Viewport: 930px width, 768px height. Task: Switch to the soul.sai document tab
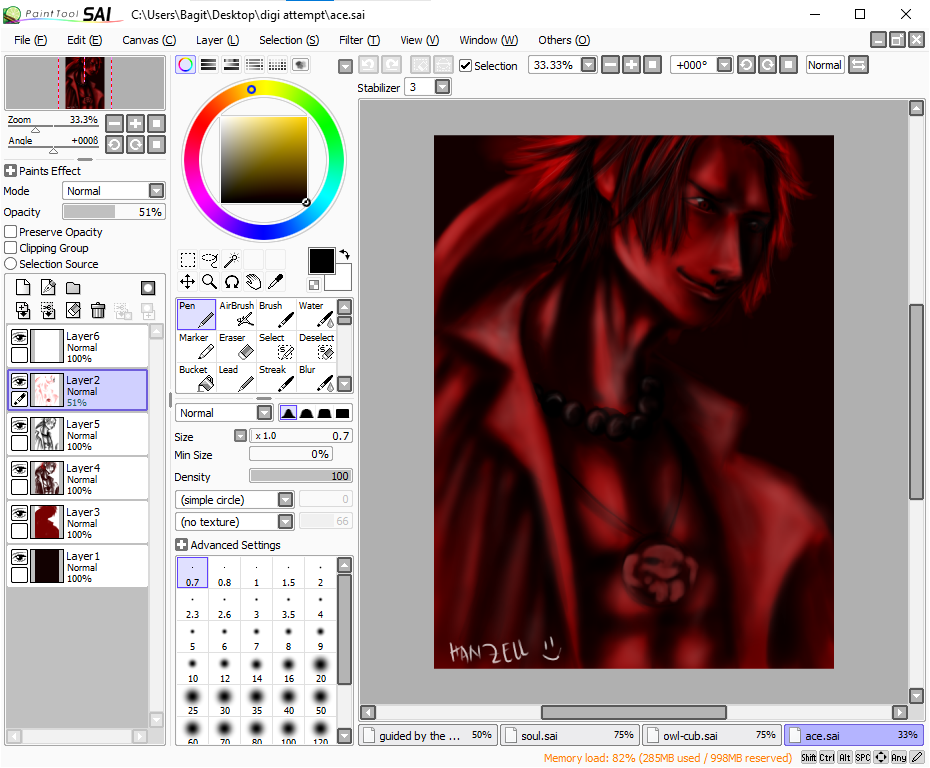(x=570, y=735)
